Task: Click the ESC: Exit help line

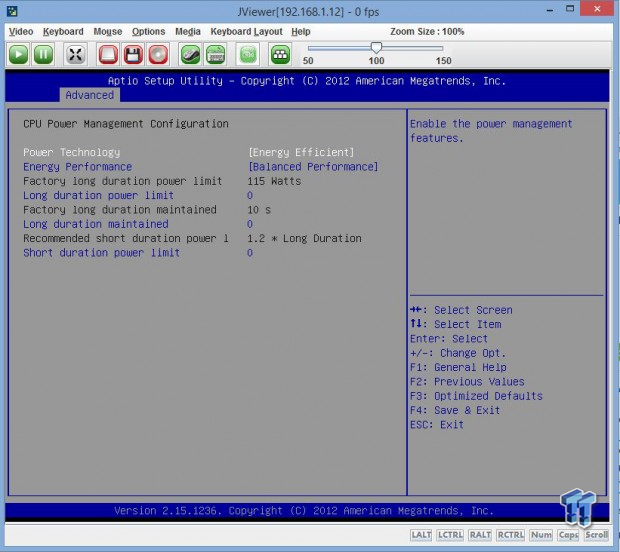Action: point(437,425)
